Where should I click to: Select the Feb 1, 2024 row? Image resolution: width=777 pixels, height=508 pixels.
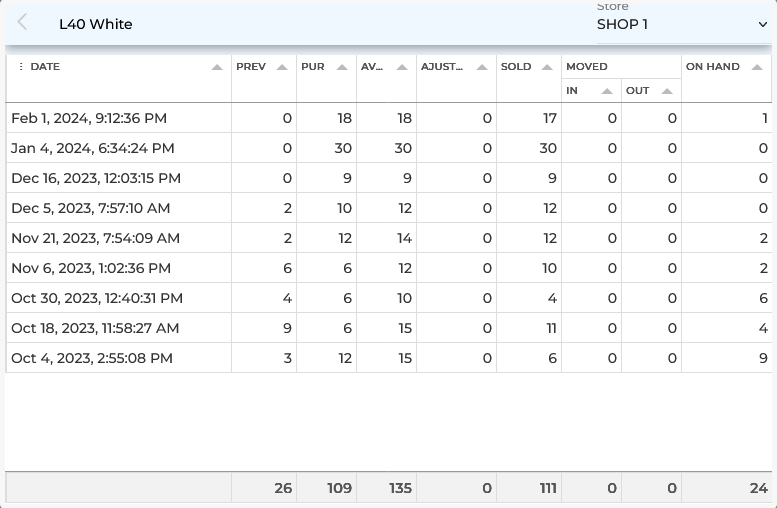[x=89, y=118]
